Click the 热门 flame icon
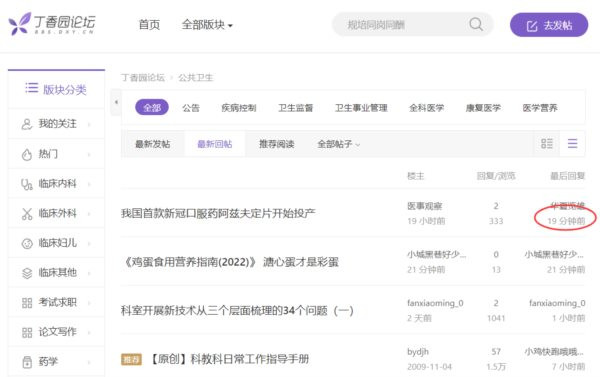This screenshot has width=600, height=377. [x=27, y=154]
